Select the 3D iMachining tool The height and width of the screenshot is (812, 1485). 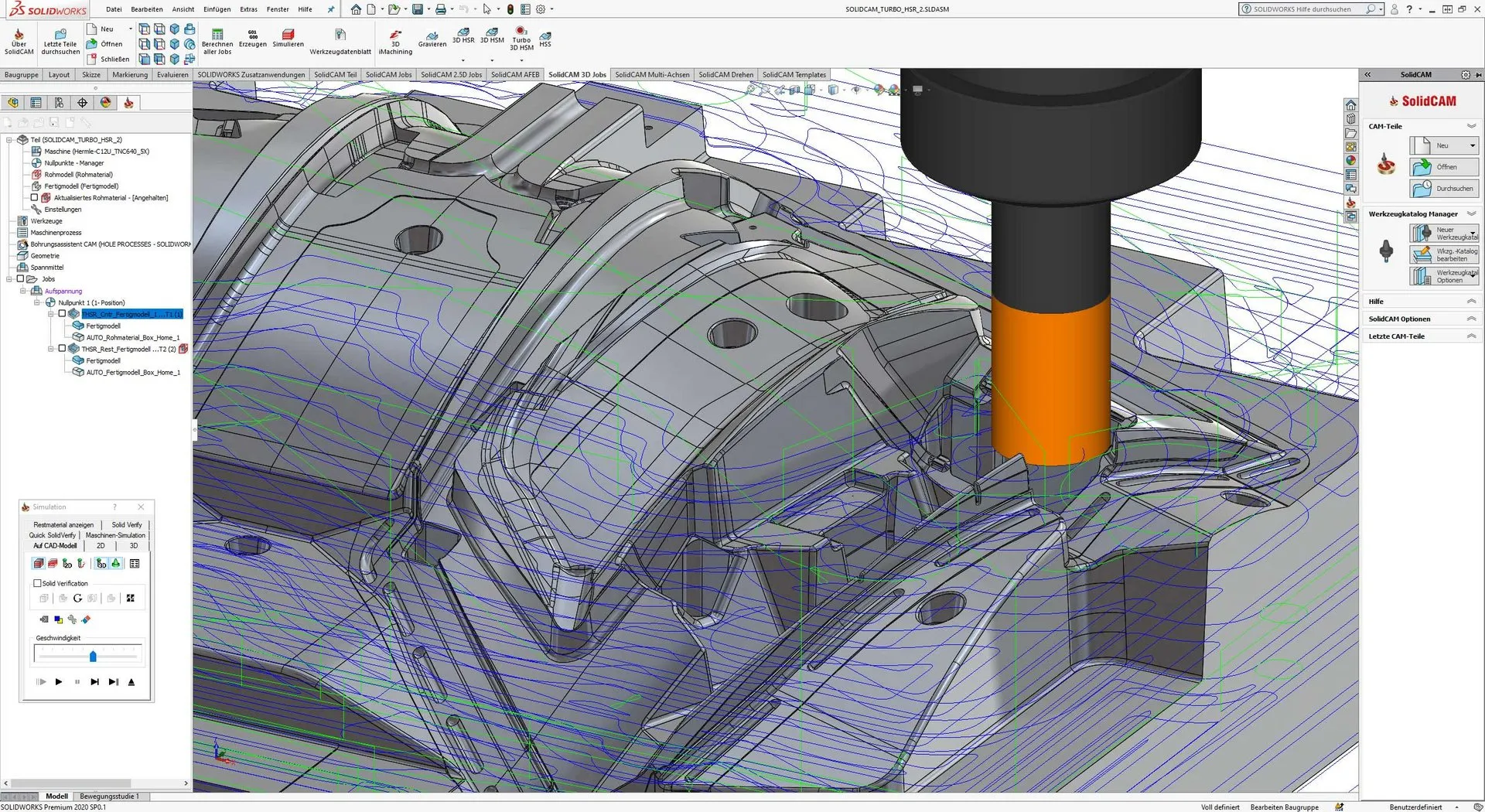tap(395, 36)
